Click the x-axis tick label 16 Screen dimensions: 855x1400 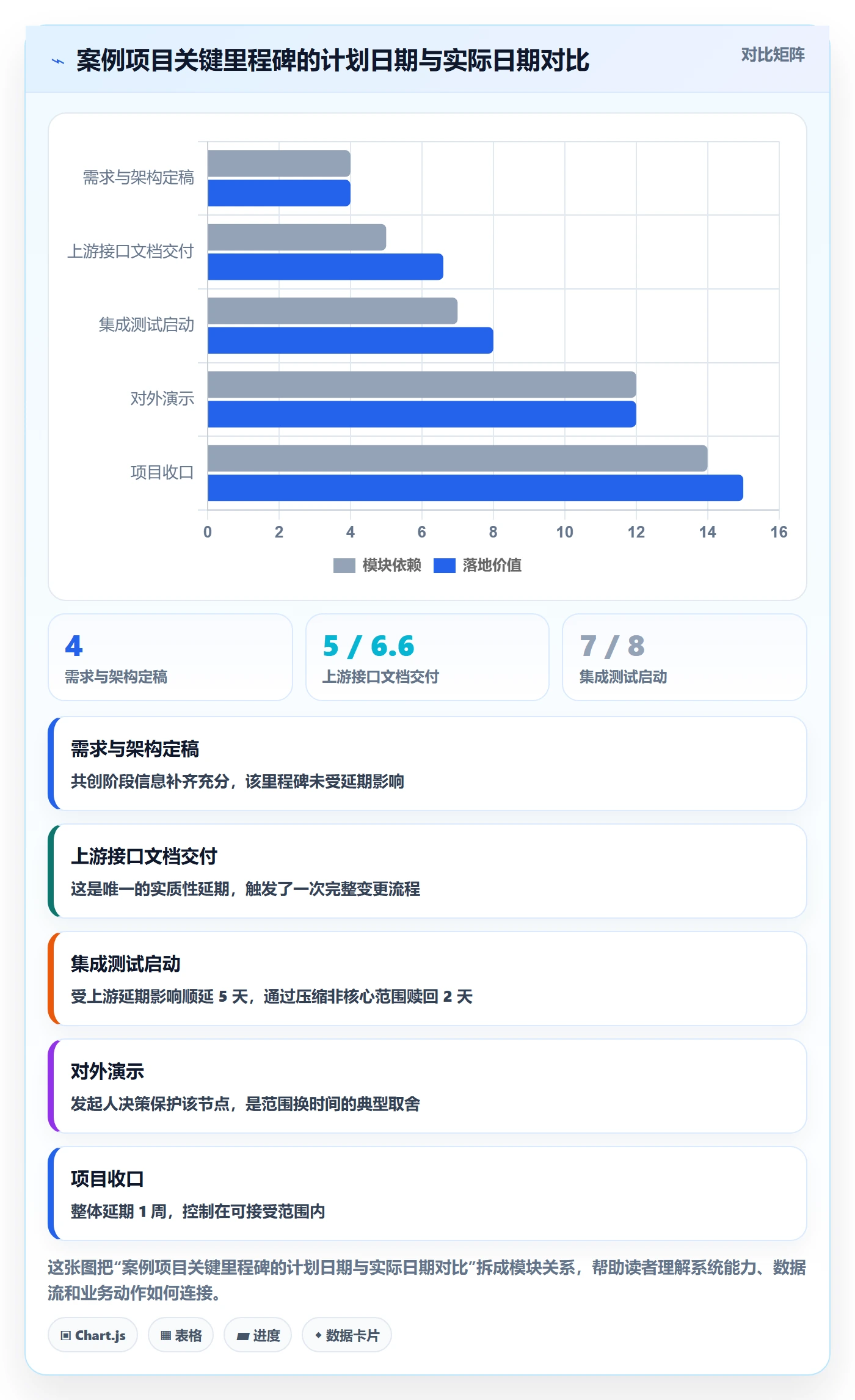779,532
